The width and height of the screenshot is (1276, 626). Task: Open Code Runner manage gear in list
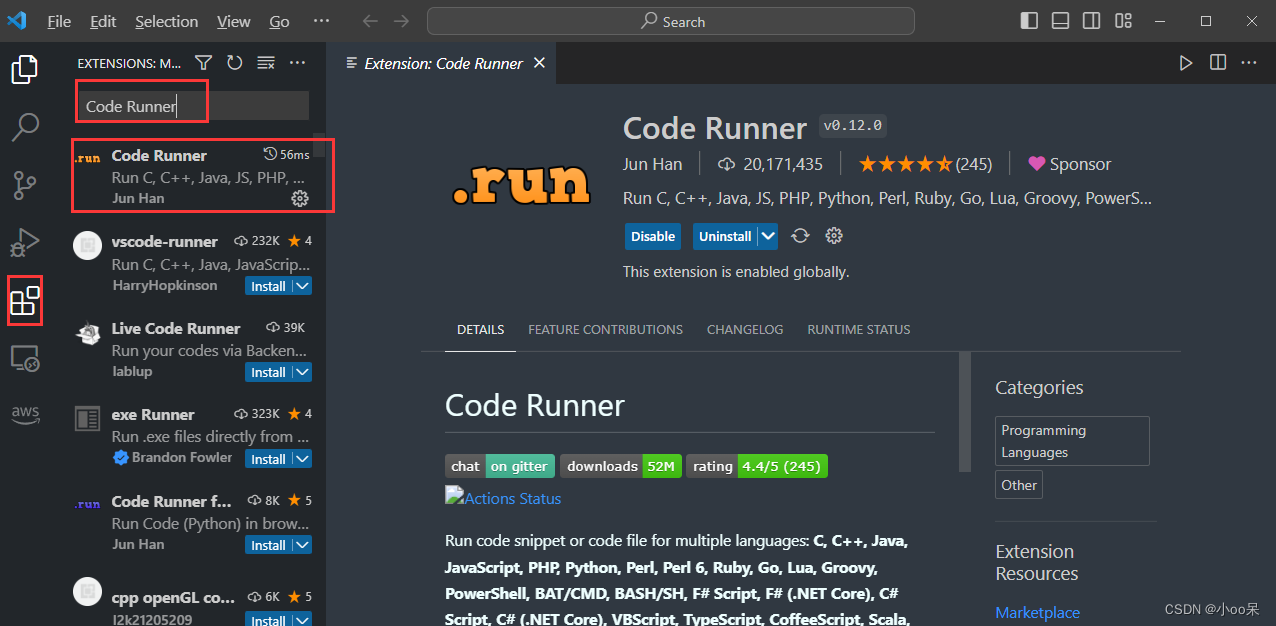coord(299,198)
